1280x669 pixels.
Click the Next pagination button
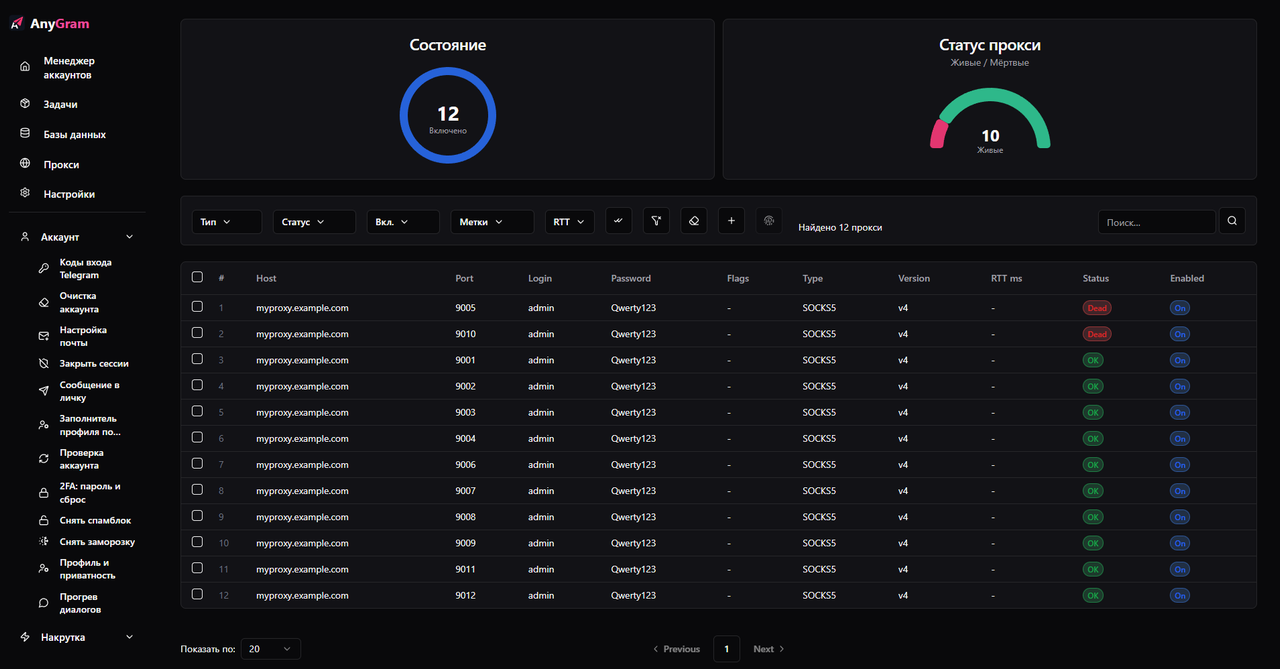pyautogui.click(x=769, y=649)
